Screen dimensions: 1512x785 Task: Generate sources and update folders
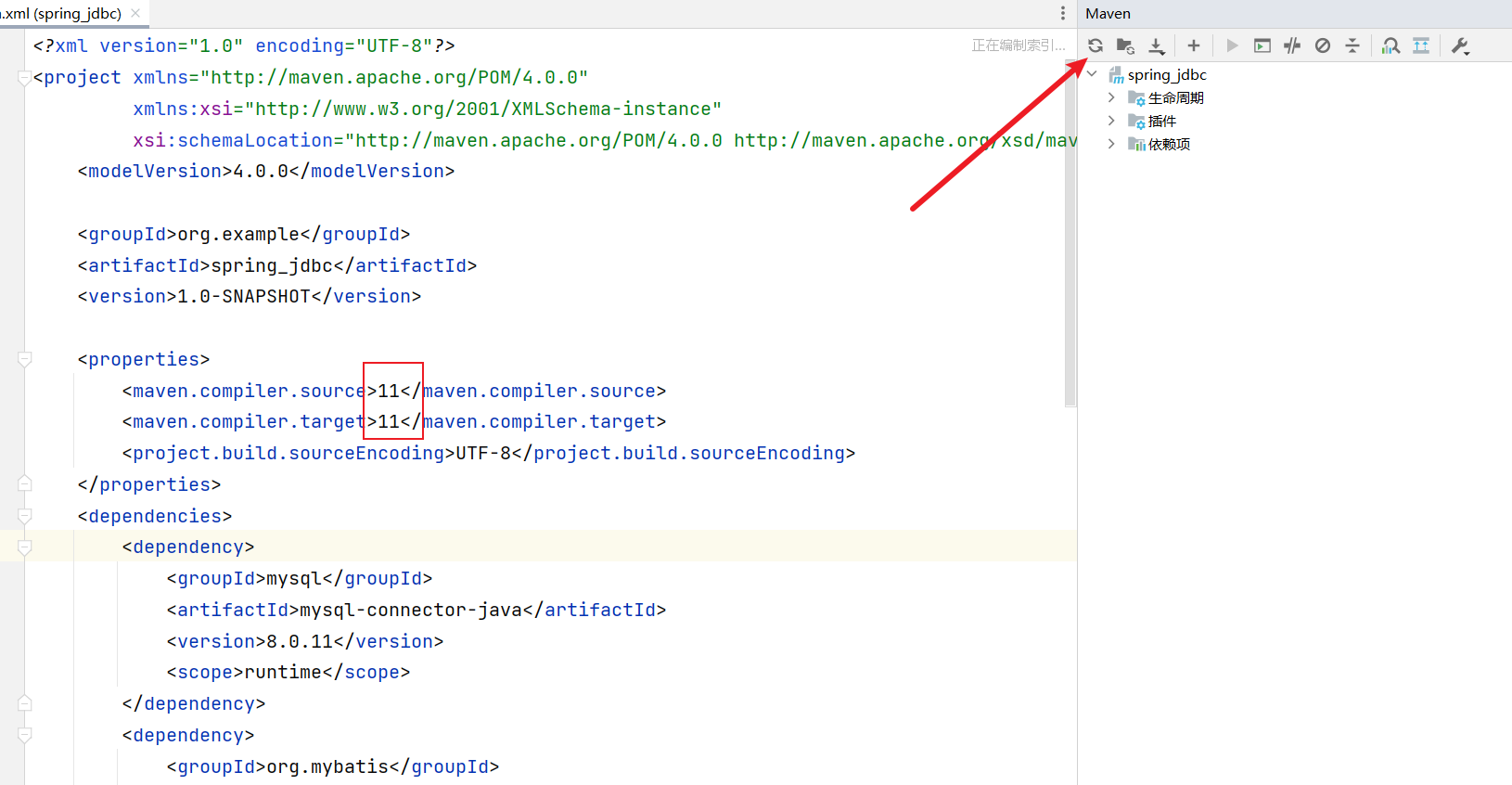click(x=1125, y=45)
